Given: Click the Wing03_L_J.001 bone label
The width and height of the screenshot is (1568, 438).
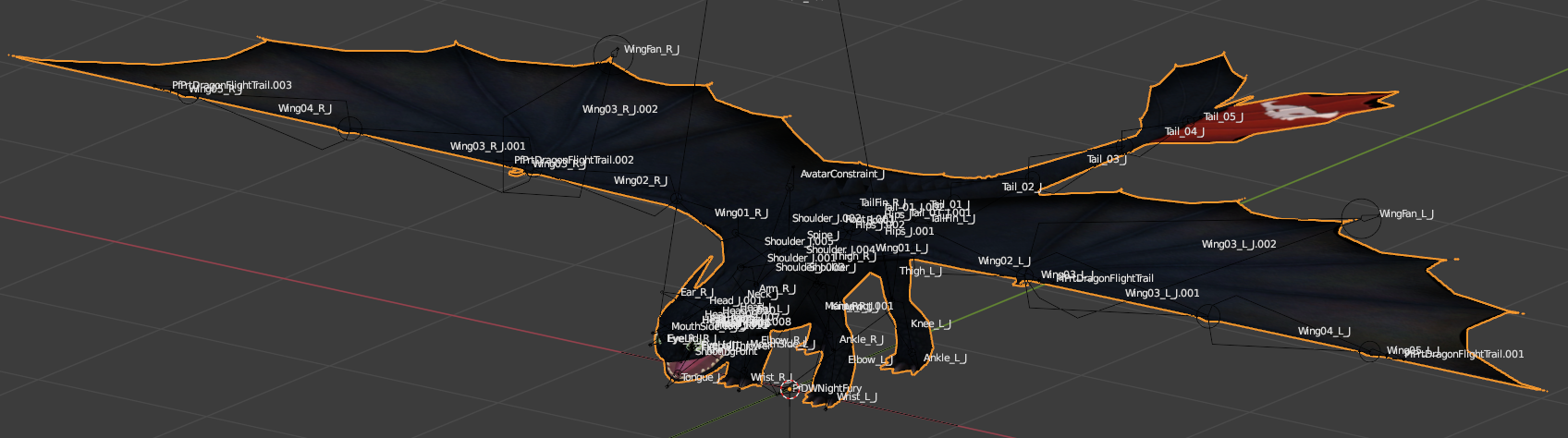Looking at the screenshot, I should [1162, 294].
